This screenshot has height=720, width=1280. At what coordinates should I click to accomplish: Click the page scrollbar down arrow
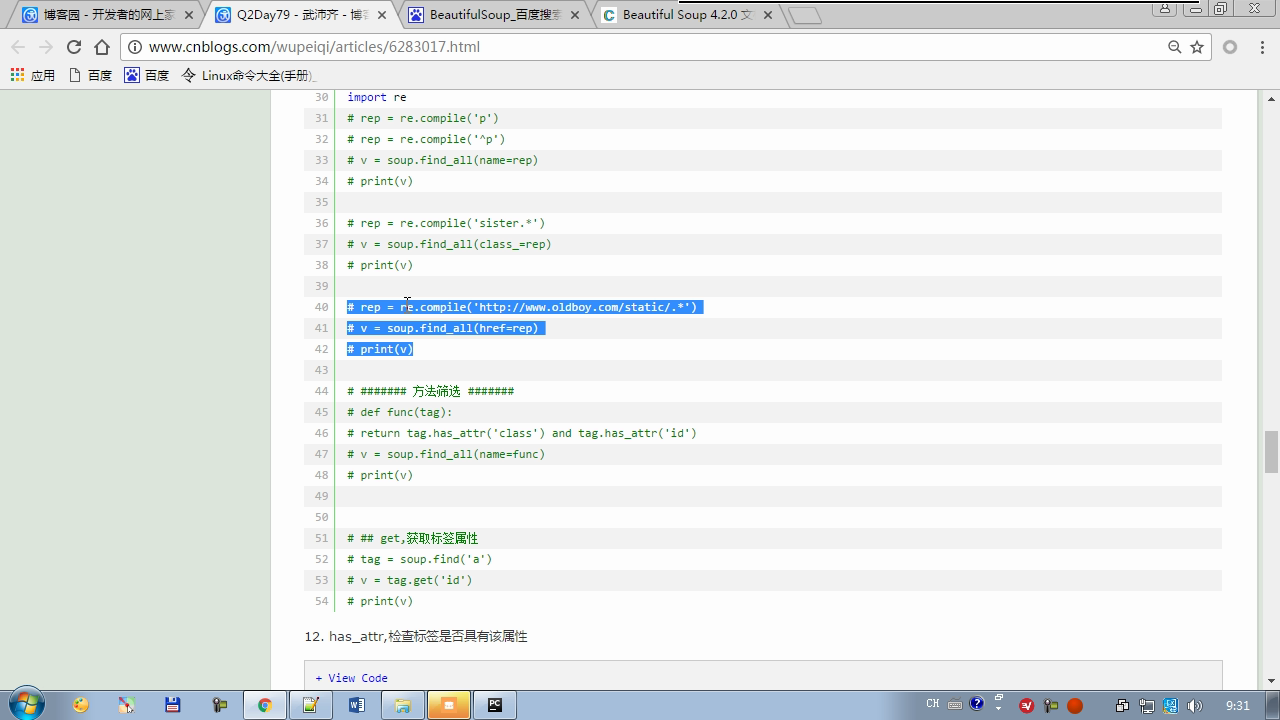[x=1271, y=678]
